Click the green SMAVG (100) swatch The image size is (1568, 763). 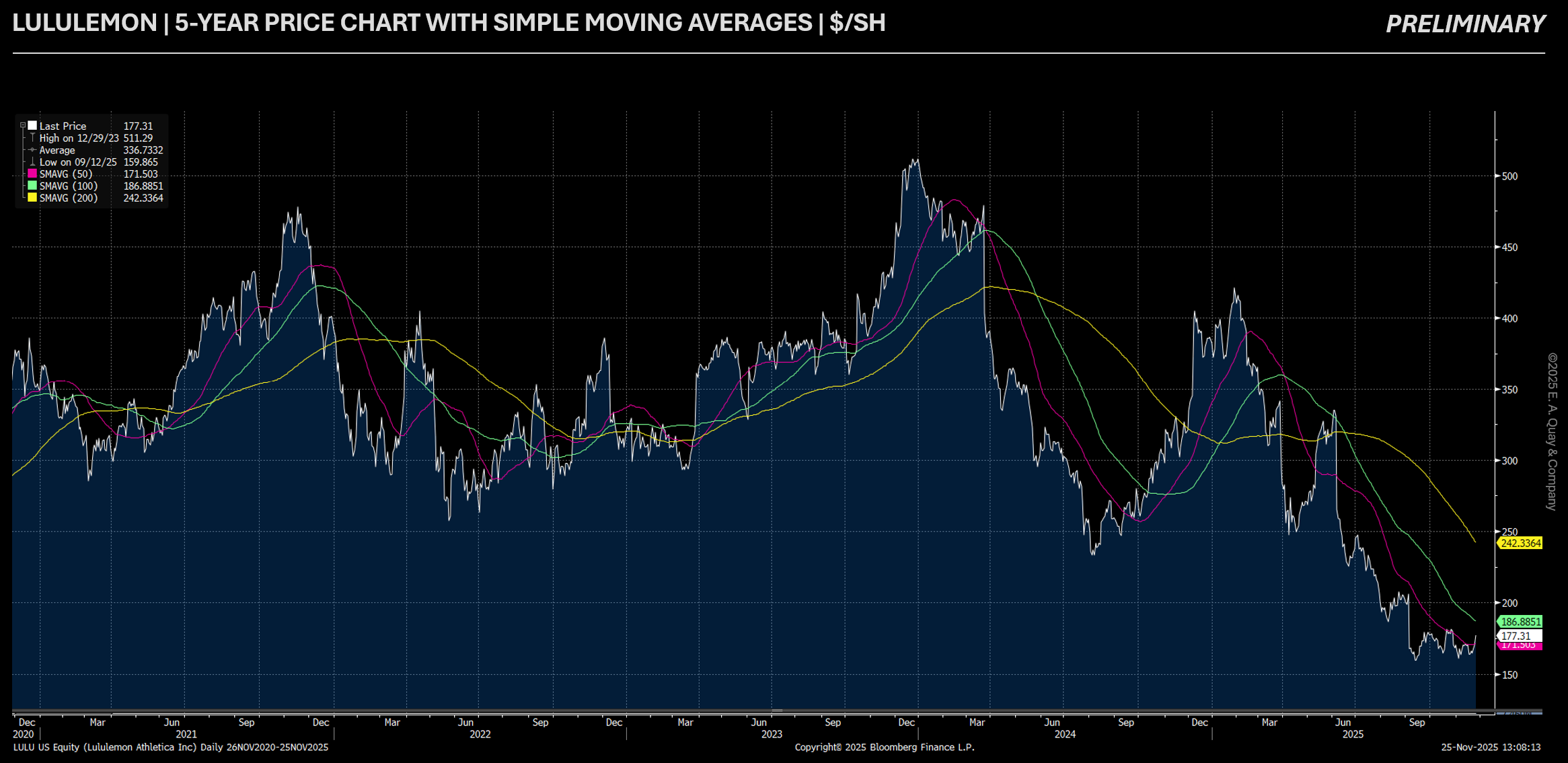(32, 186)
